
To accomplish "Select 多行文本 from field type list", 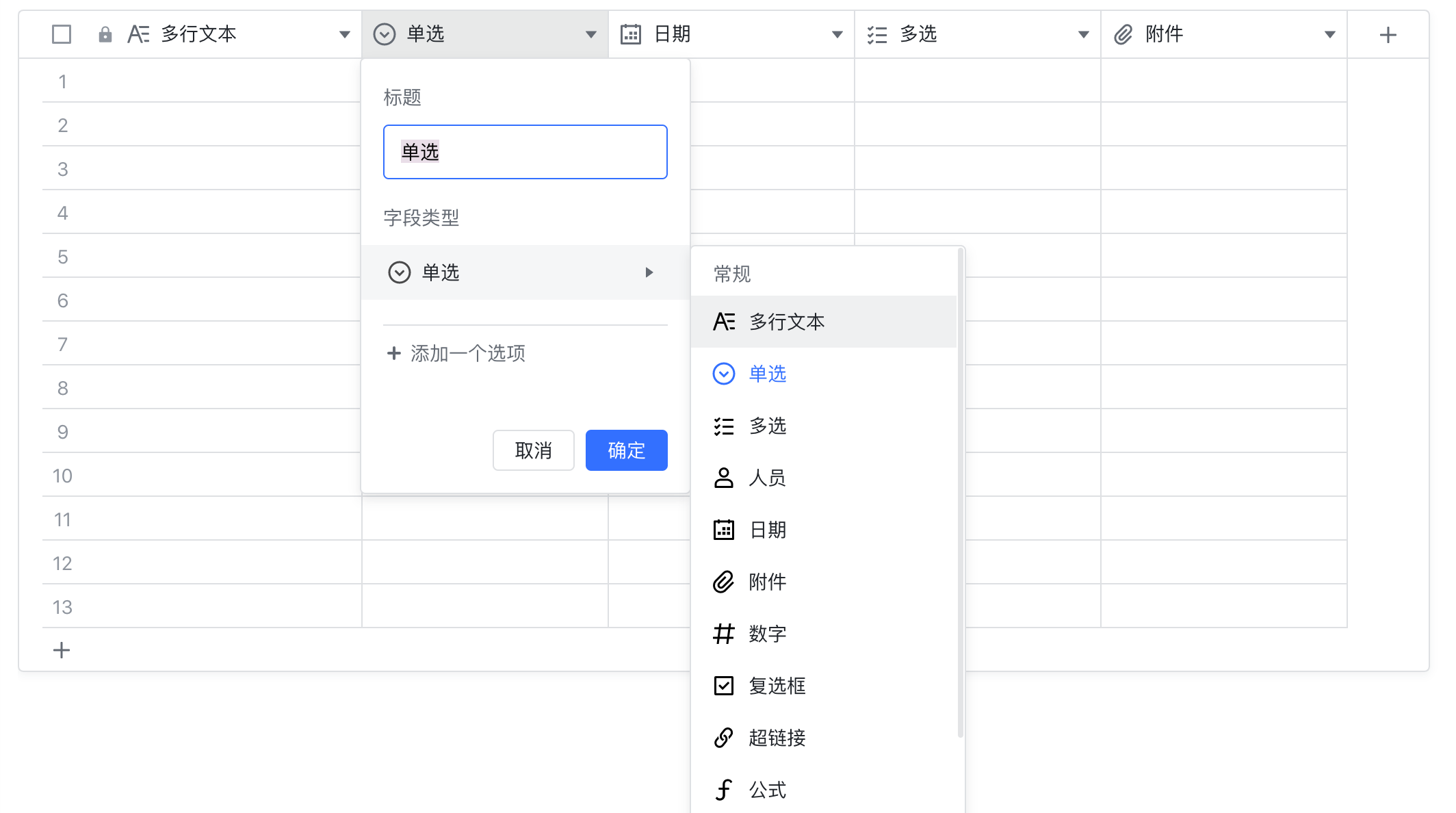I will click(785, 322).
